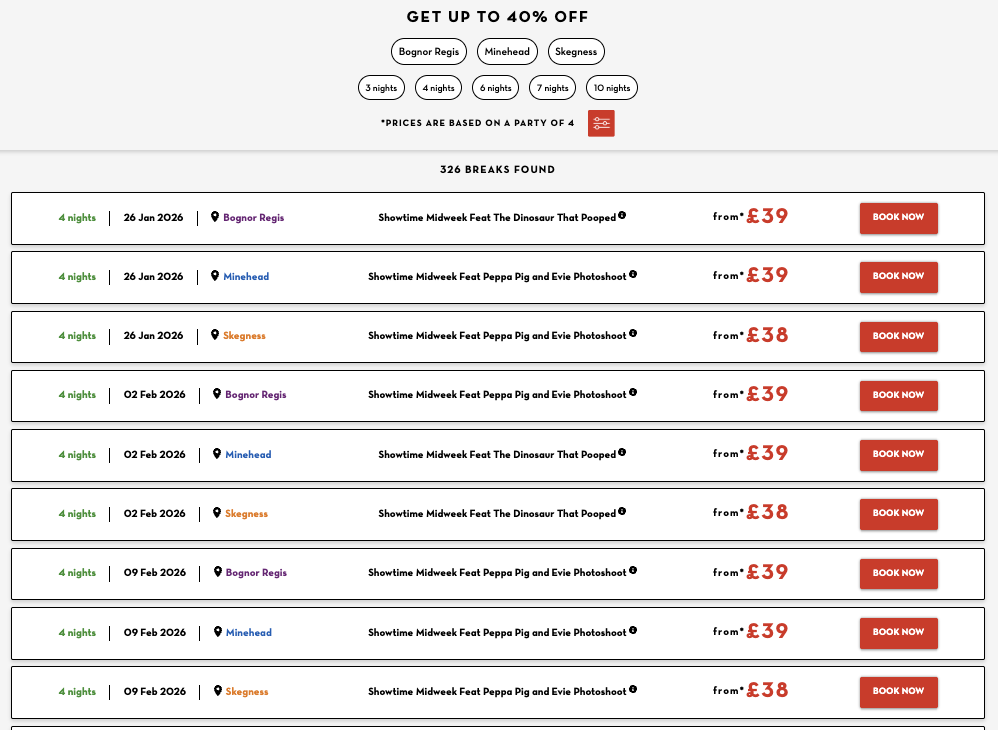Filter breaks by 7 nights
The width and height of the screenshot is (998, 730).
click(553, 88)
